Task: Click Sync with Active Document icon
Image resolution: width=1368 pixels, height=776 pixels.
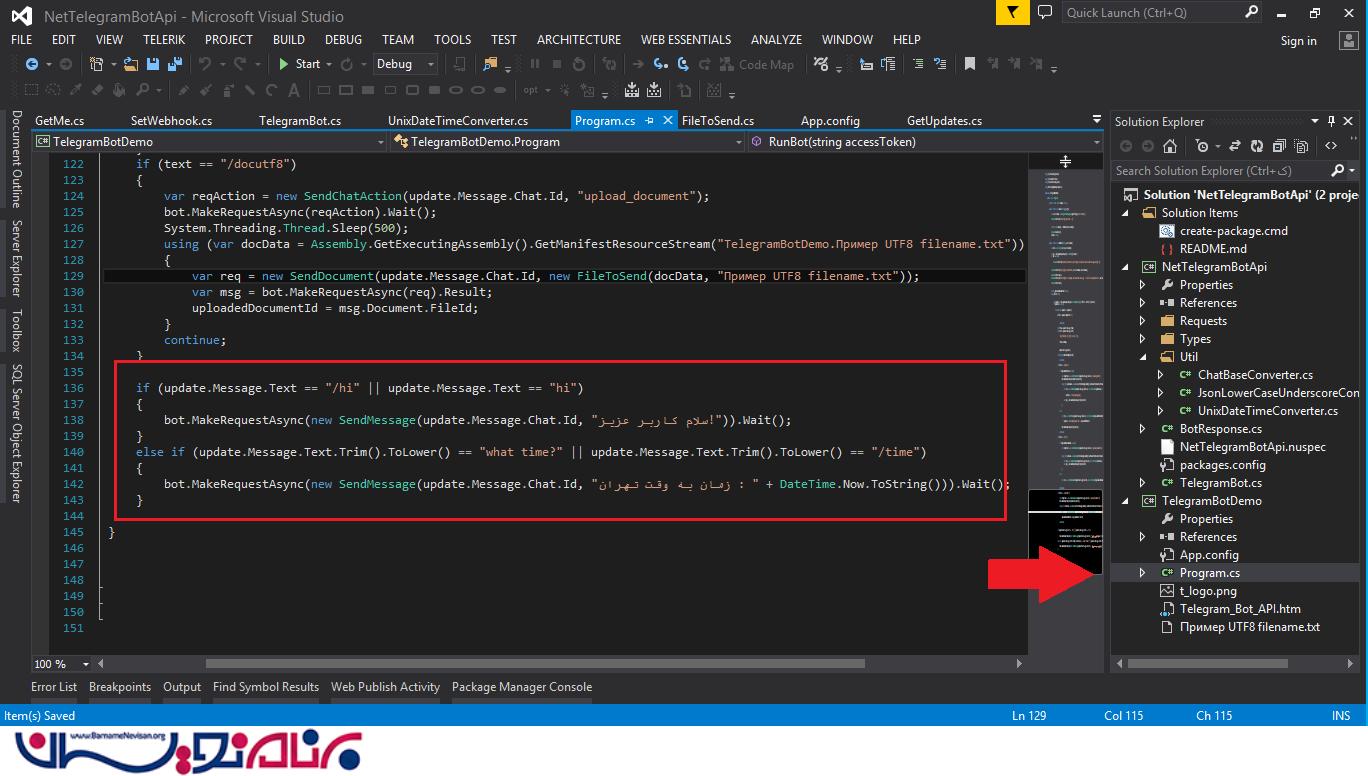Action: (1235, 146)
